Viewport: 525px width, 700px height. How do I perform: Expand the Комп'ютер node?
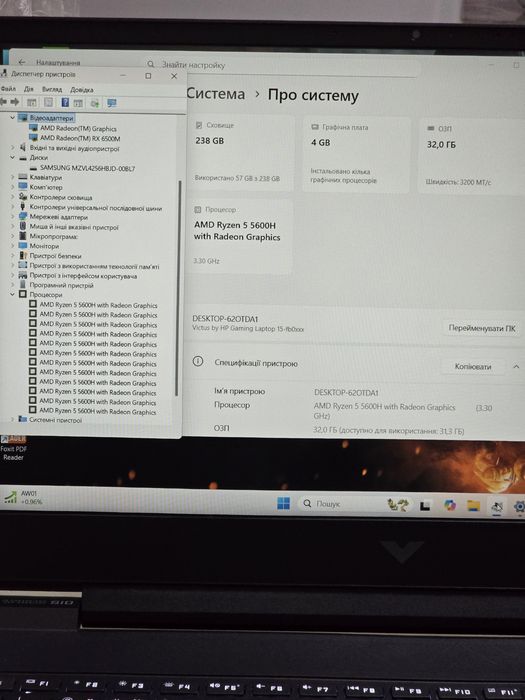pyautogui.click(x=12, y=187)
